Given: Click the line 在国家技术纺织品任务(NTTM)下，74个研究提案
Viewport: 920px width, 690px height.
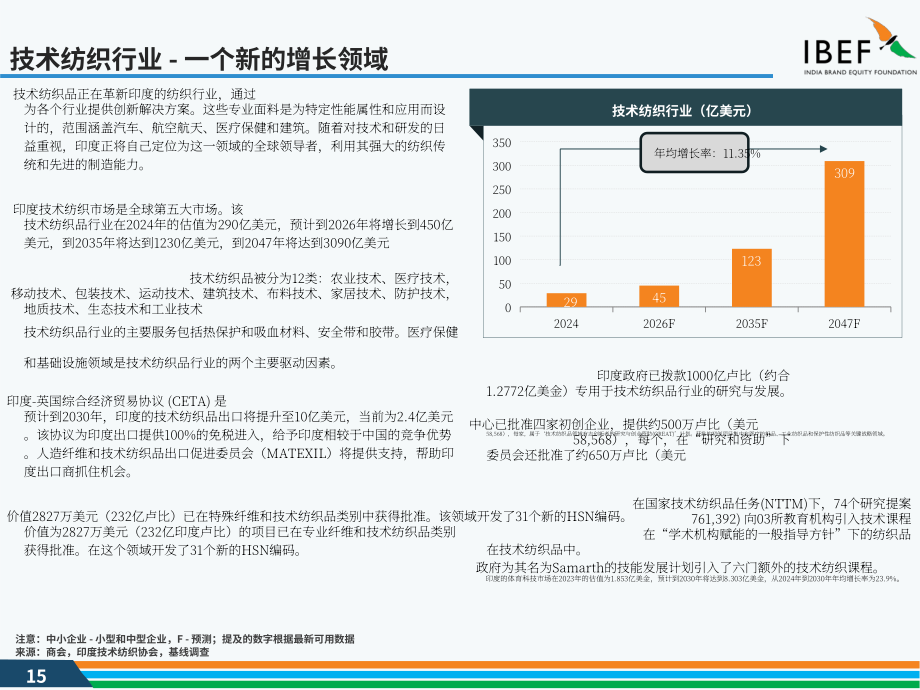Looking at the screenshot, I should click(x=772, y=503).
